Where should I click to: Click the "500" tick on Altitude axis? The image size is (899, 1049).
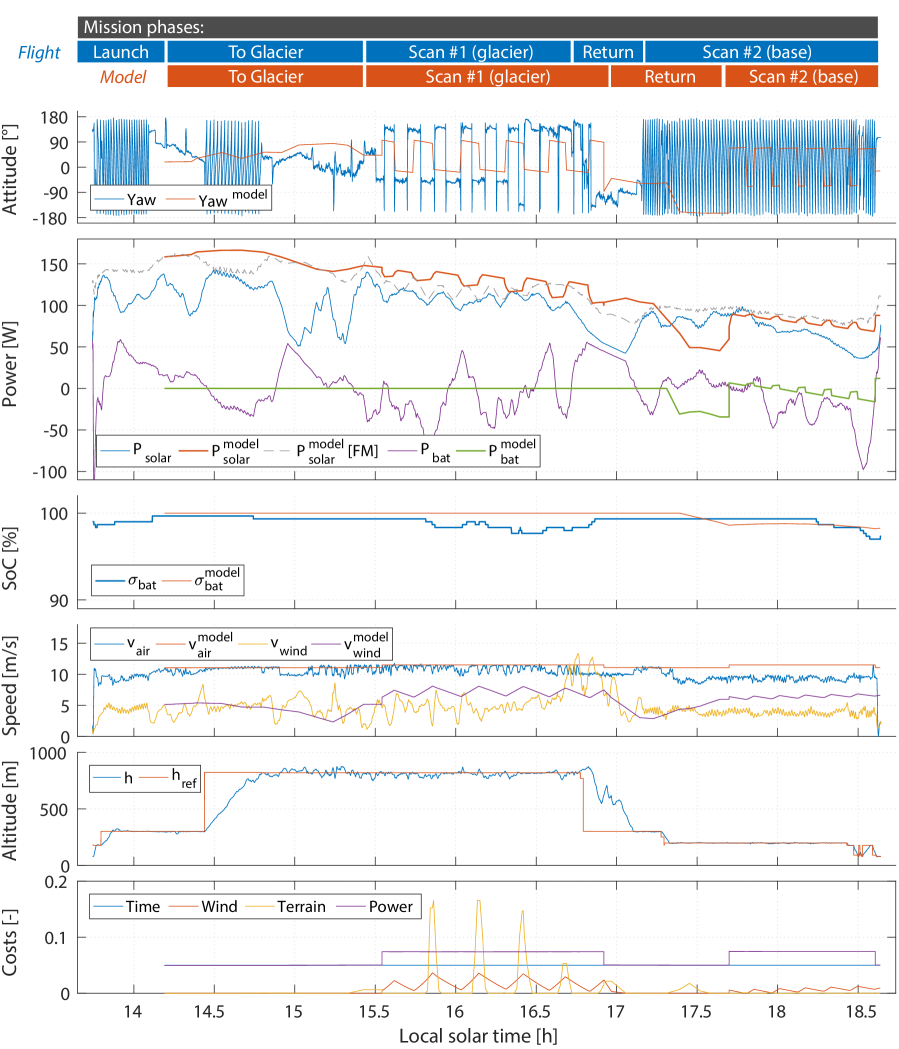[54, 810]
